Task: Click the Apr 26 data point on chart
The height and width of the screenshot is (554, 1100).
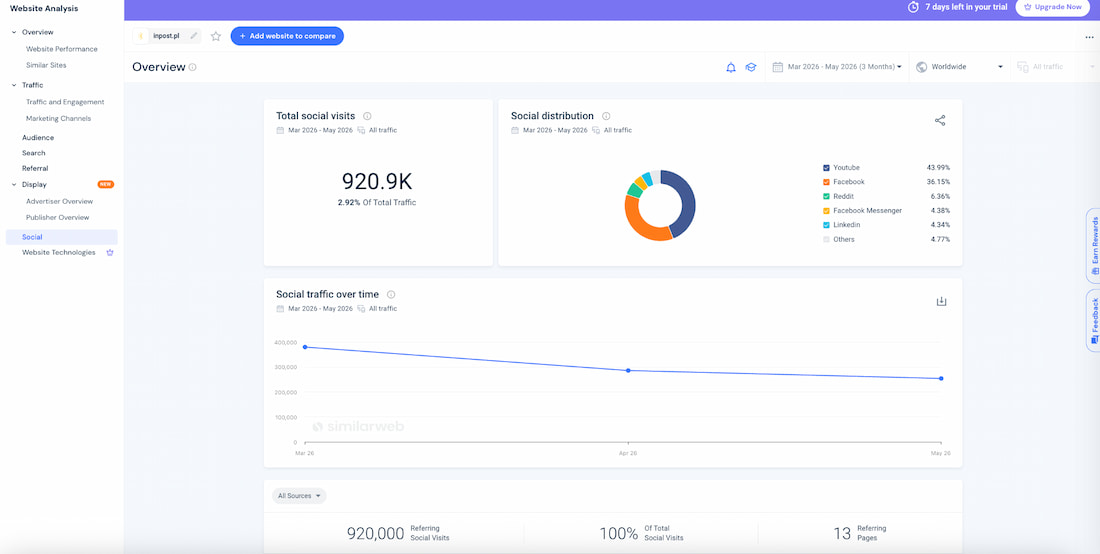Action: (628, 370)
